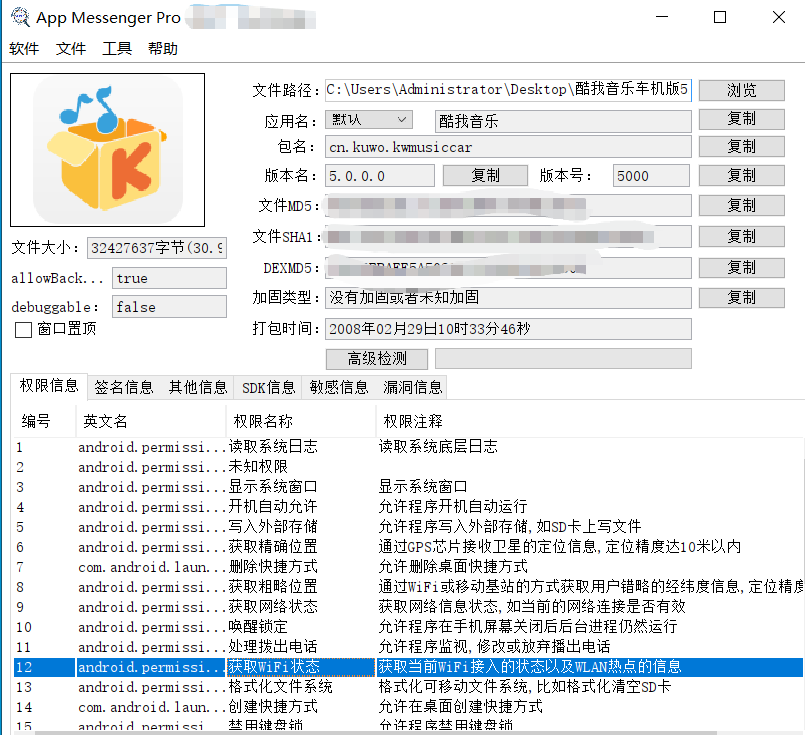
Task: Select the 敏感信息 tab
Action: [x=340, y=387]
